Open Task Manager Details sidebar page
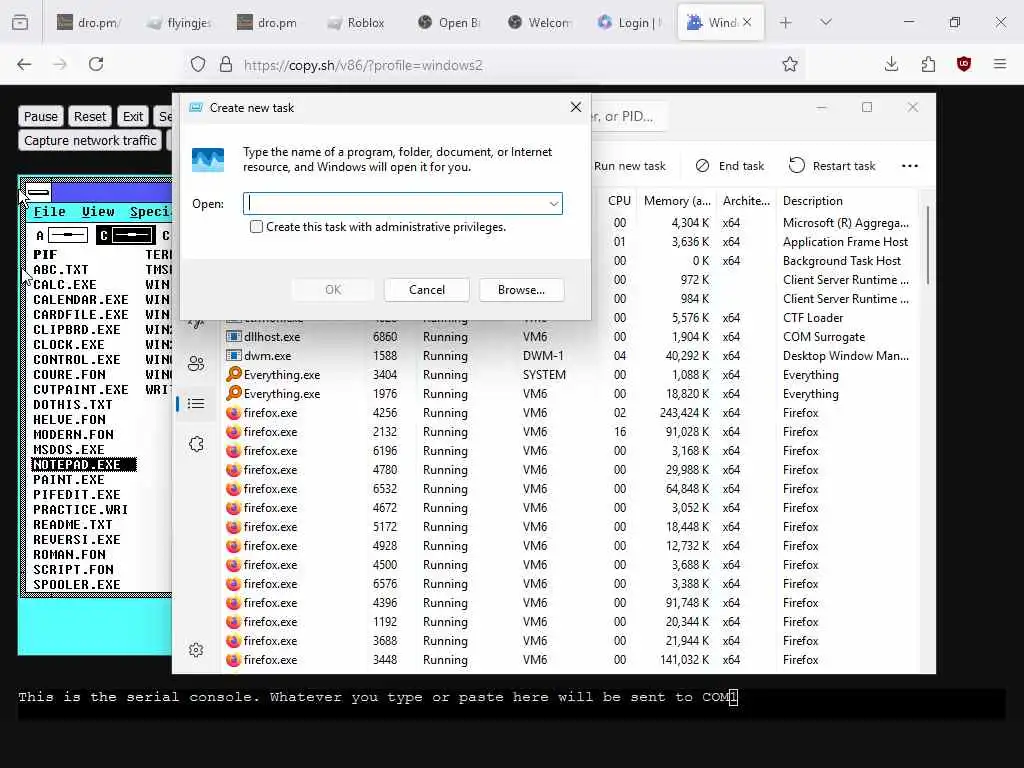The width and height of the screenshot is (1024, 768). coord(196,404)
